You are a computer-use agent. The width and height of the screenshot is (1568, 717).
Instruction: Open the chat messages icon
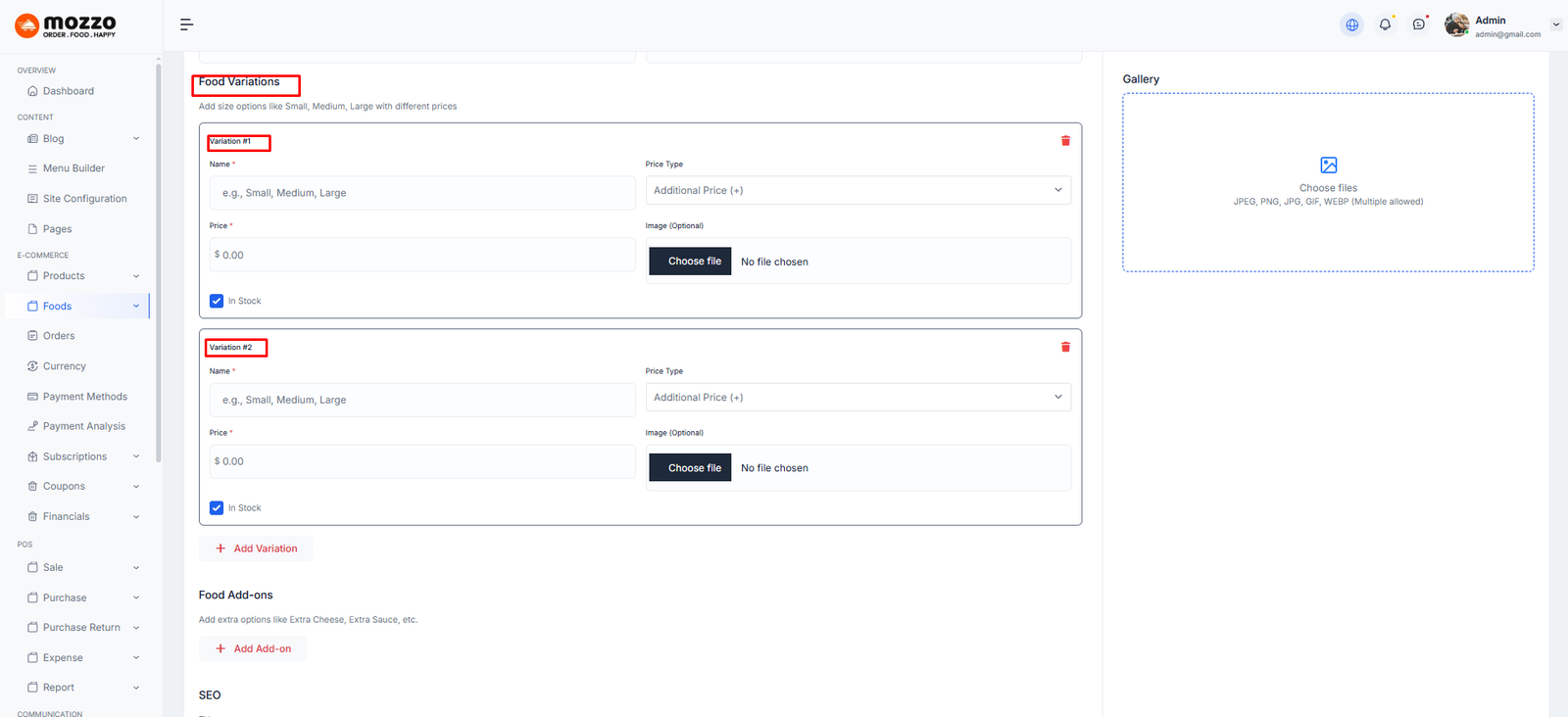(x=1418, y=24)
